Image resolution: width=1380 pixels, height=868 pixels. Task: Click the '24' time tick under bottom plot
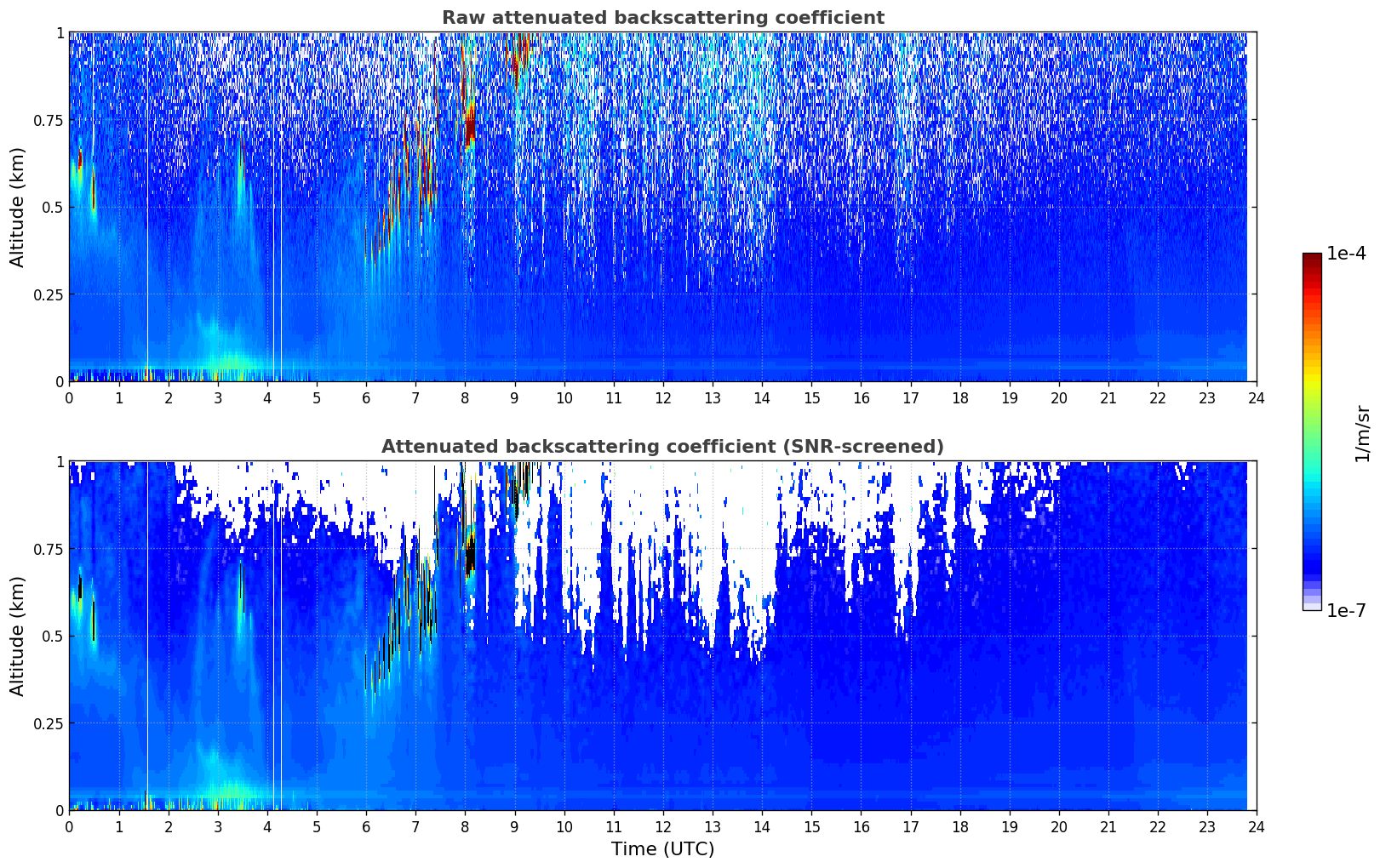1257,827
